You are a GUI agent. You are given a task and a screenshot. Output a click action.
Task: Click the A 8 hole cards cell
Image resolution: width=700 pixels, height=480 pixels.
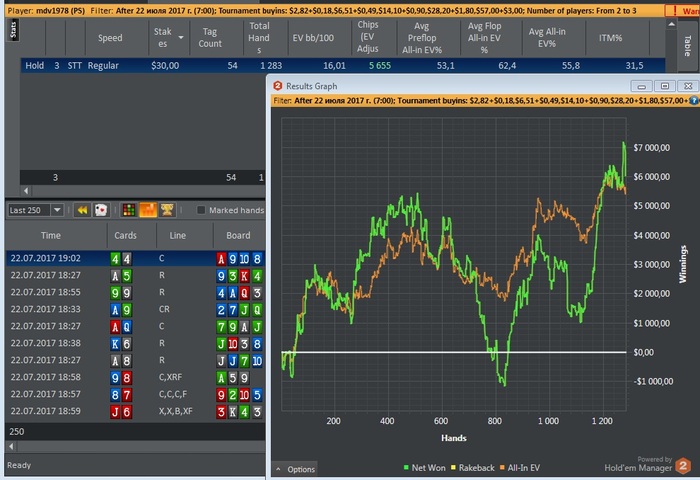point(121,361)
